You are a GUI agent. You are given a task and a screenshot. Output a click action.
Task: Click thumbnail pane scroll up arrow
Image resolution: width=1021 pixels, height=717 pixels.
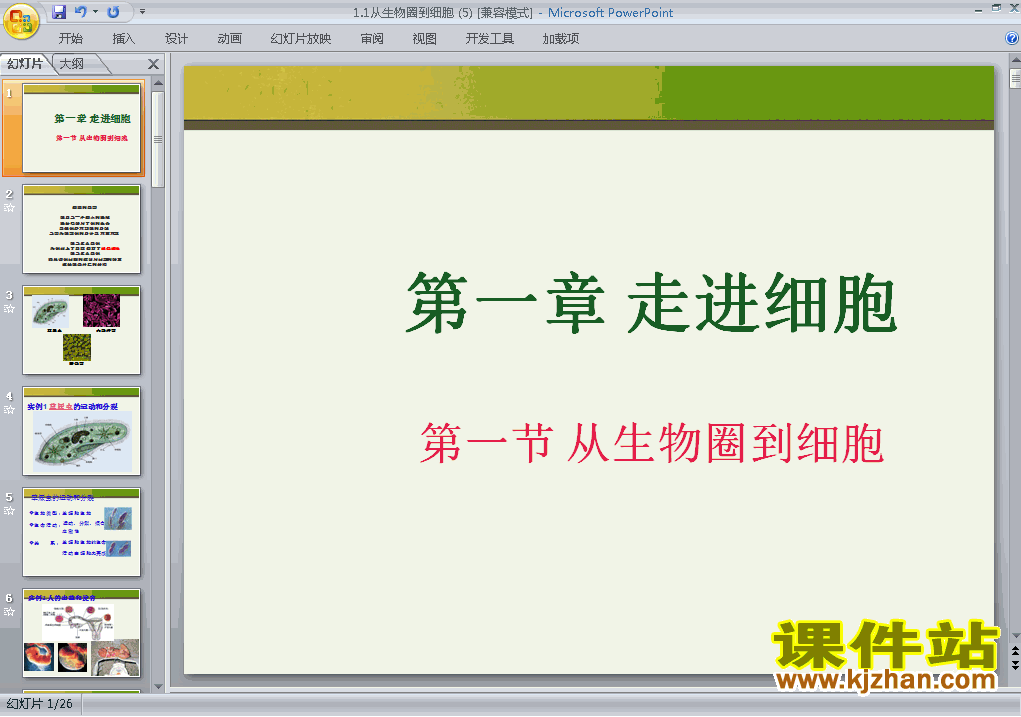coord(158,83)
